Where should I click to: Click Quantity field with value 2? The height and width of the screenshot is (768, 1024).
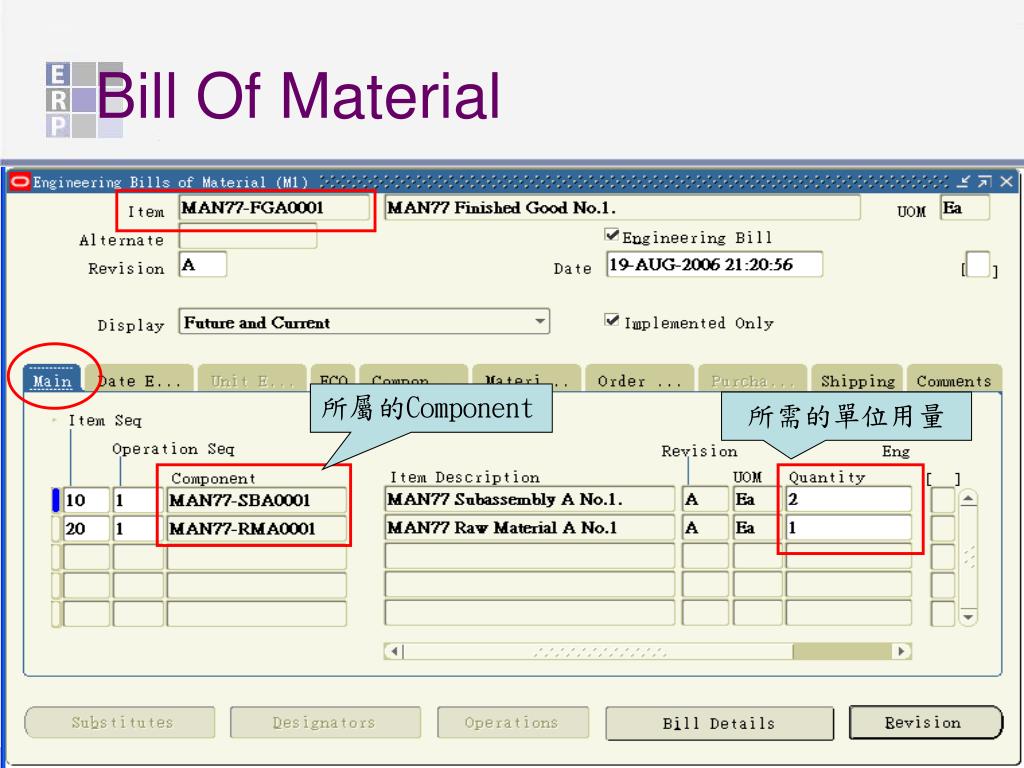848,500
